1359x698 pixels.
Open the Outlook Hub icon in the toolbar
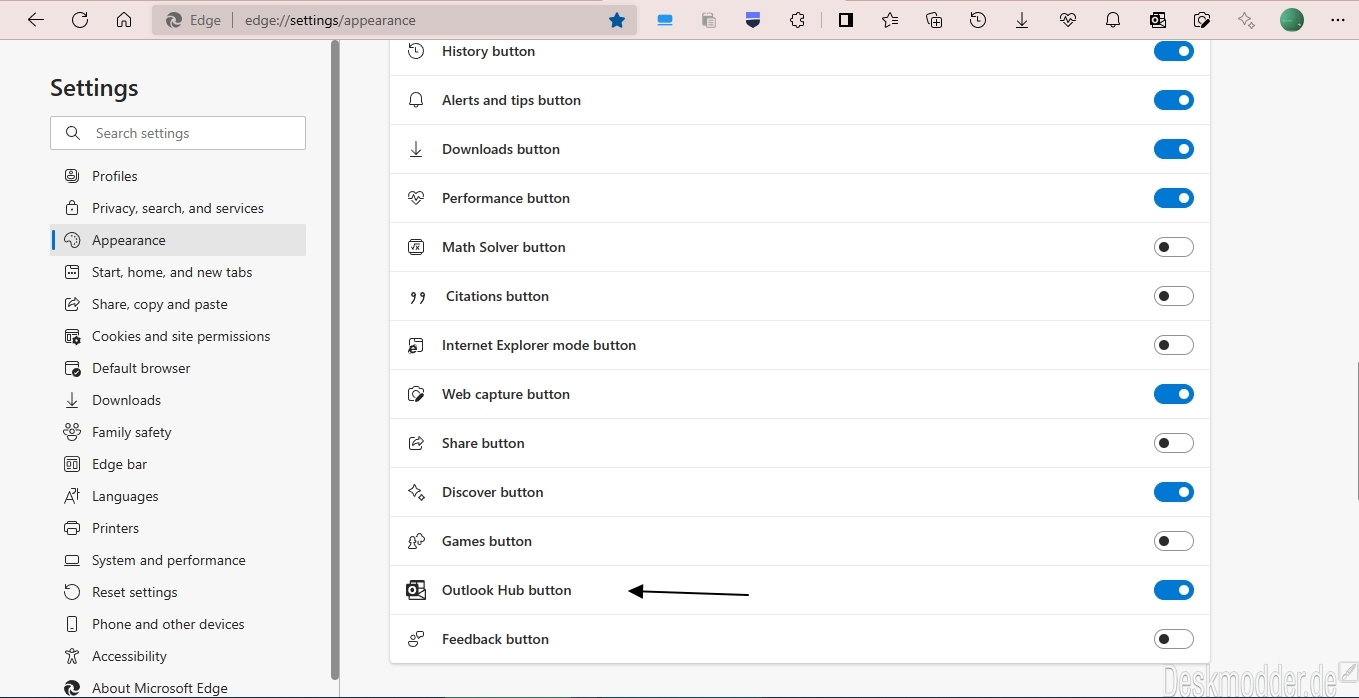pos(1158,20)
